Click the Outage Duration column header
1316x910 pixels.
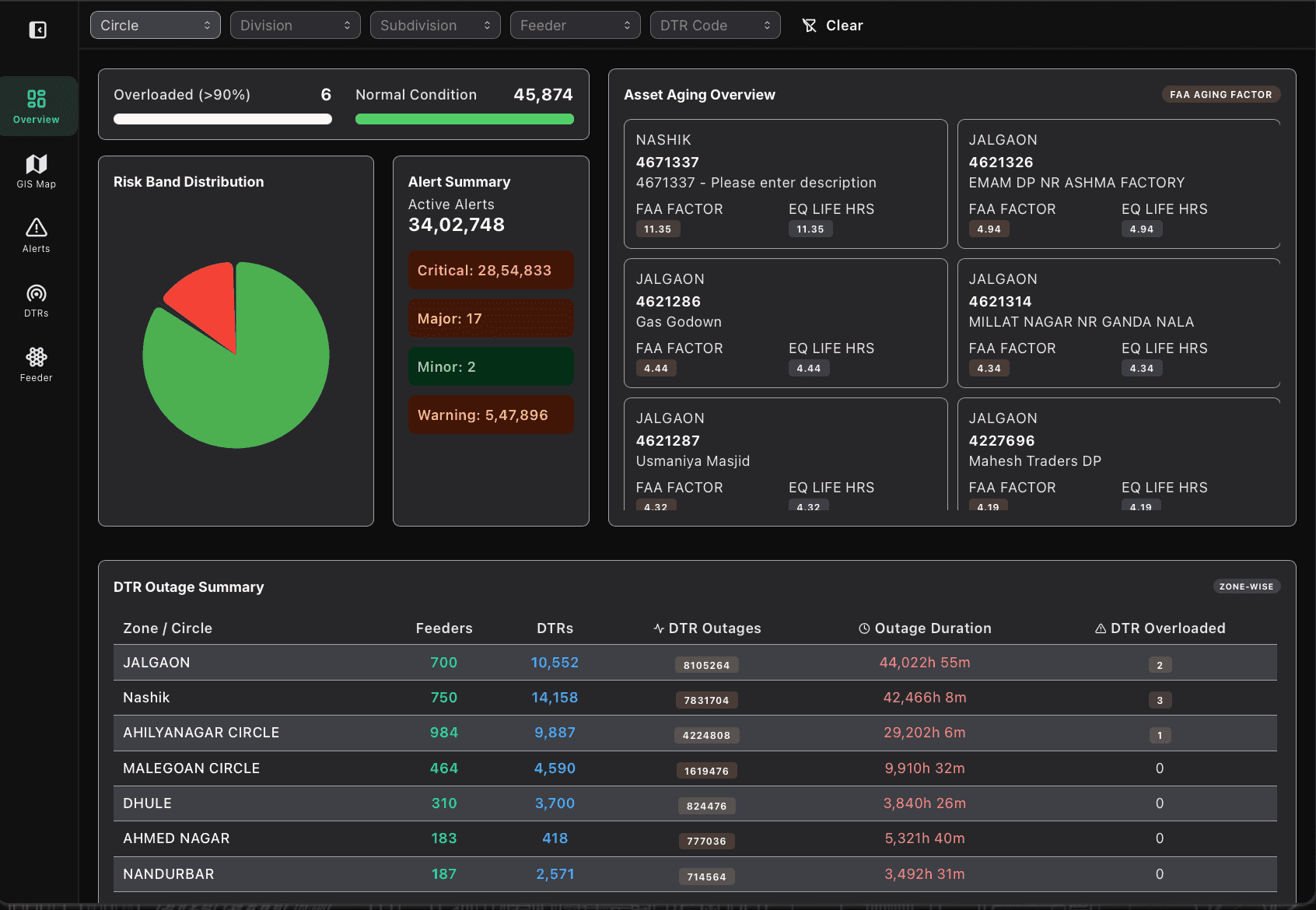click(x=925, y=628)
